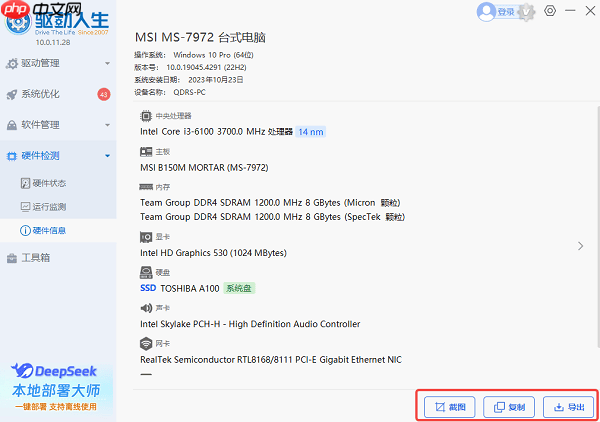
Task: Expand the 驱动管理 dropdown arrow
Action: tap(108, 64)
